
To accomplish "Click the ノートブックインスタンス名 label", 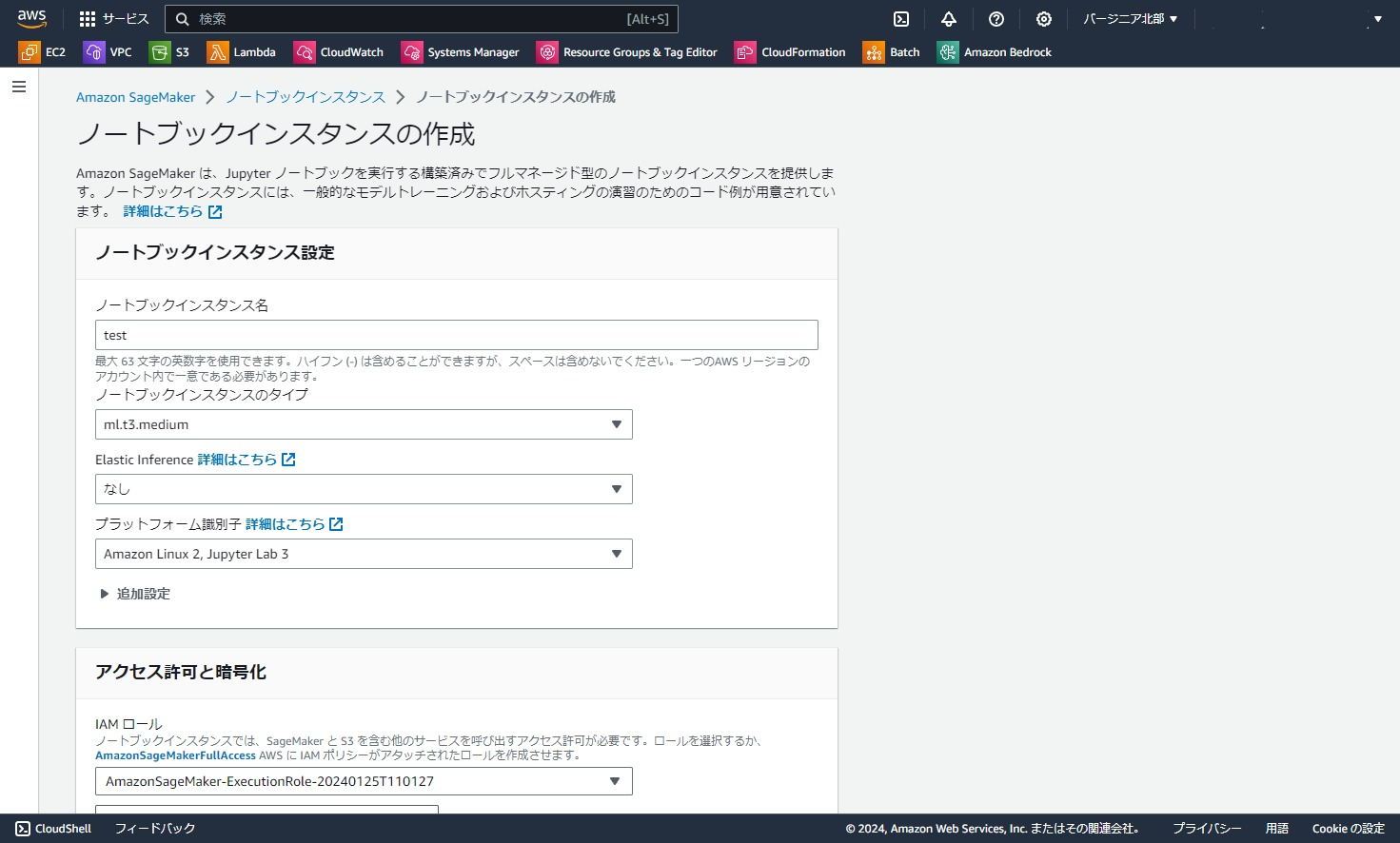I will point(182,305).
